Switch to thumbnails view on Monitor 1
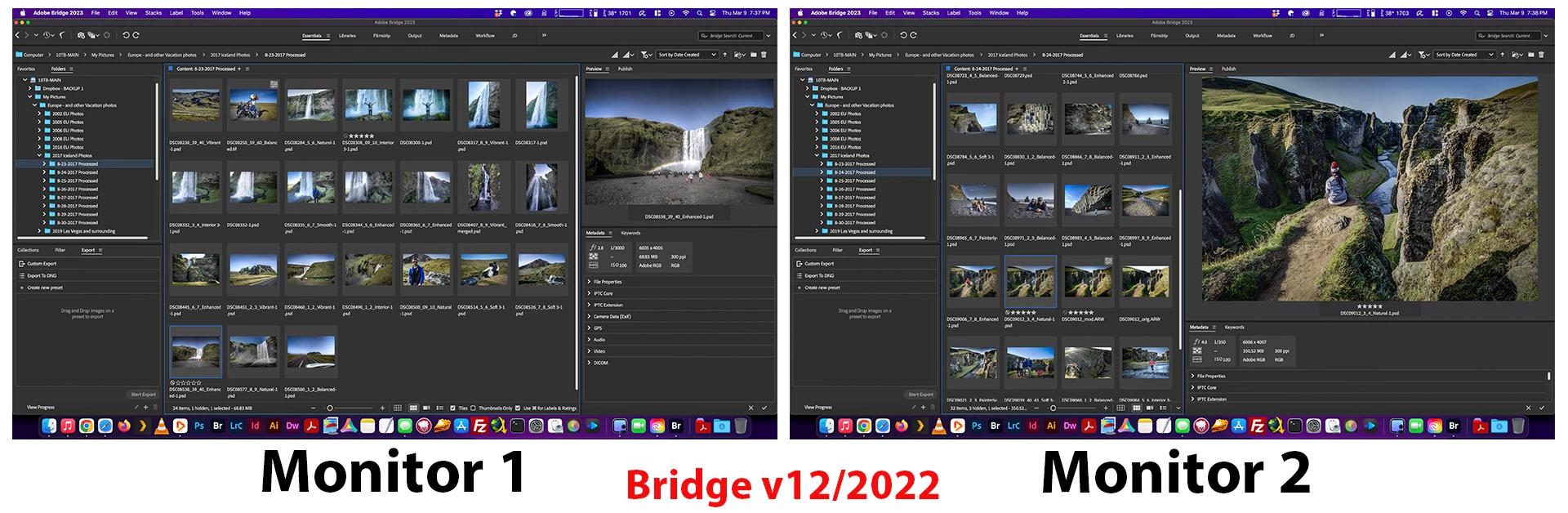The height and width of the screenshot is (513, 1568). pos(413,408)
